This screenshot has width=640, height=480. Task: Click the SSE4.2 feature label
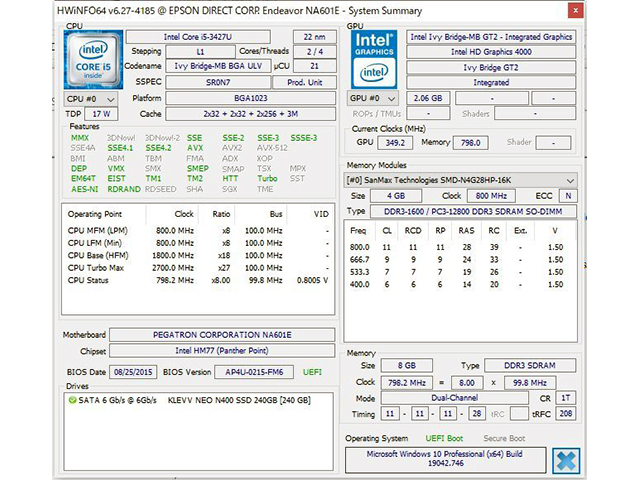pos(158,148)
